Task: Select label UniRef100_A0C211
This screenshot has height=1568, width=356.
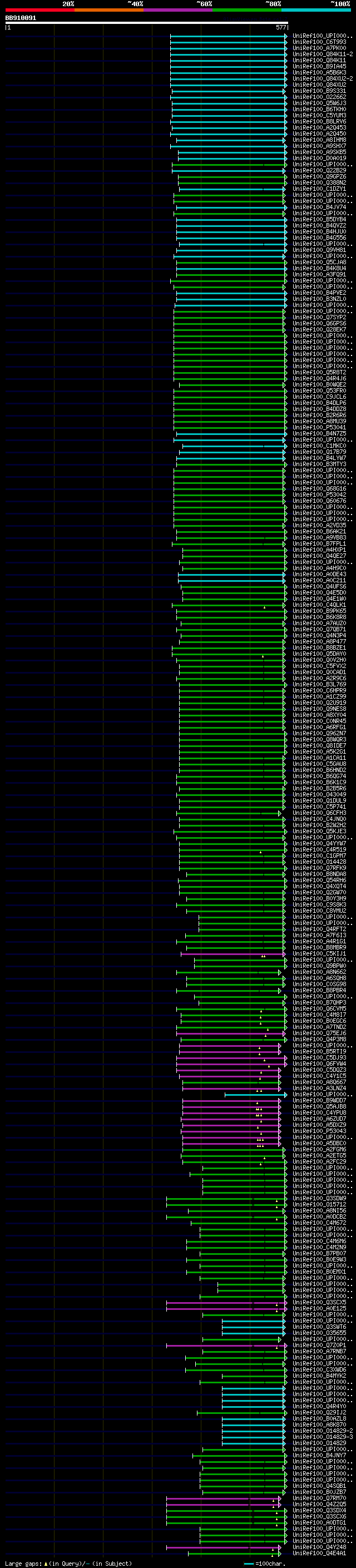Action: 319,580
